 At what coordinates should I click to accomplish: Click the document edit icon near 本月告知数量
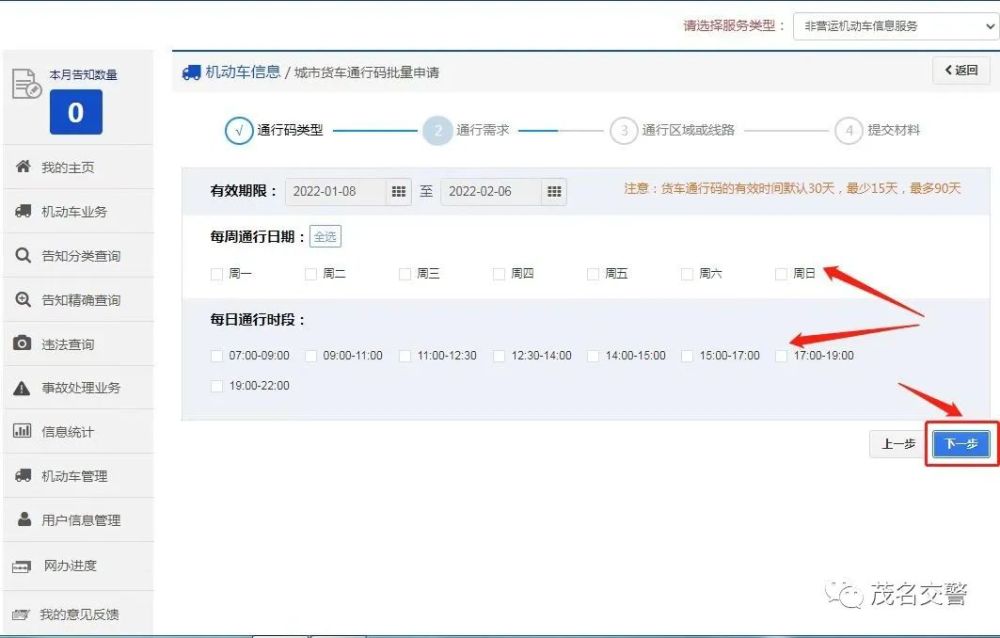(26, 84)
